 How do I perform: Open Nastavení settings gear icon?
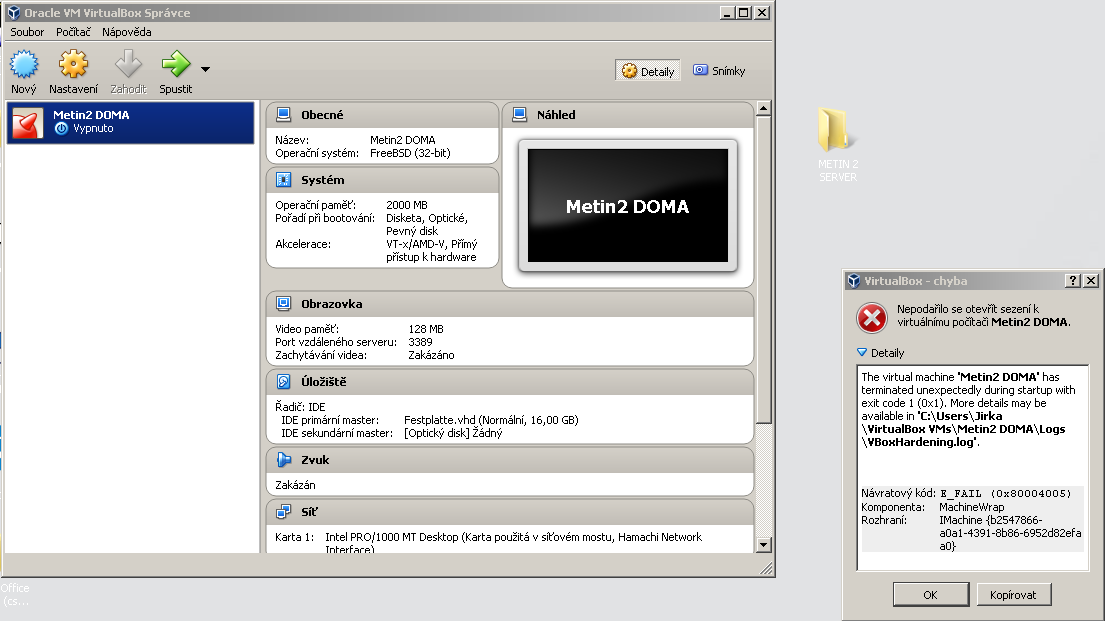73,64
